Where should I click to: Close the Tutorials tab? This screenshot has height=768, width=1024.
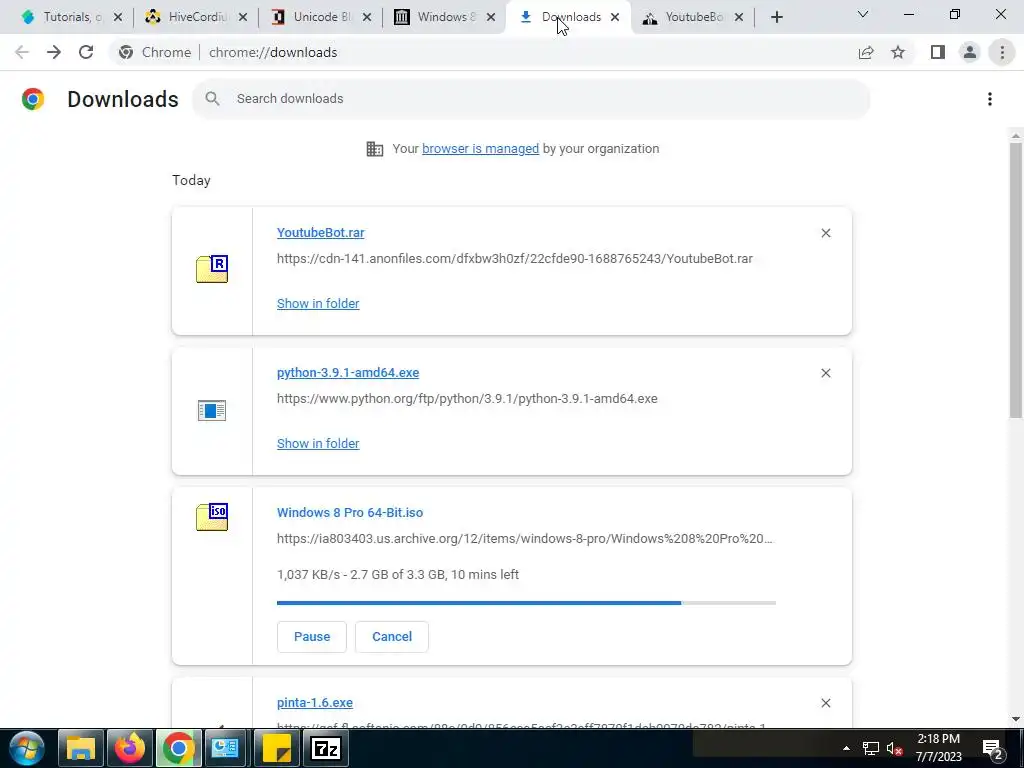(118, 18)
